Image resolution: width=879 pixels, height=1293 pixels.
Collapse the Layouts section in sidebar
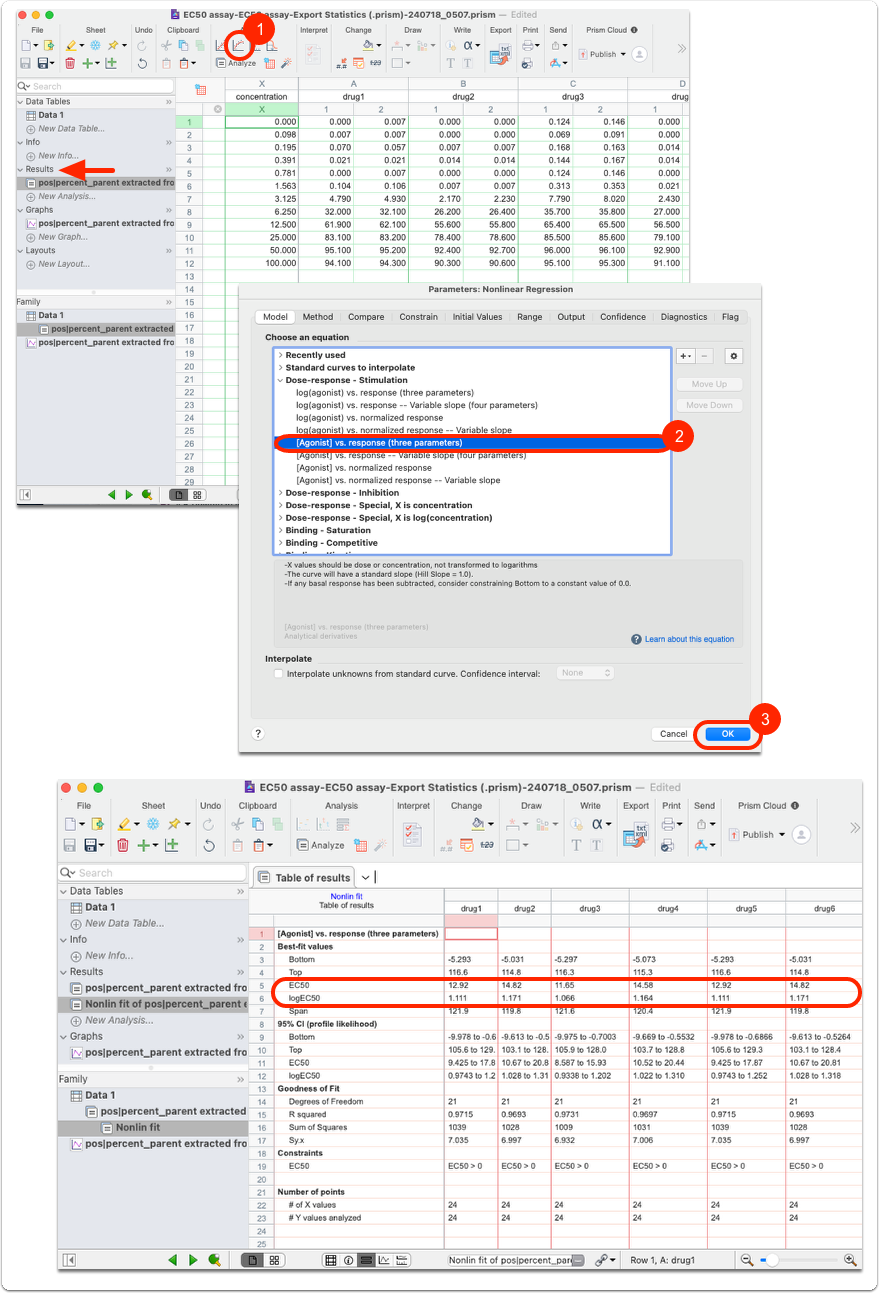(x=21, y=251)
